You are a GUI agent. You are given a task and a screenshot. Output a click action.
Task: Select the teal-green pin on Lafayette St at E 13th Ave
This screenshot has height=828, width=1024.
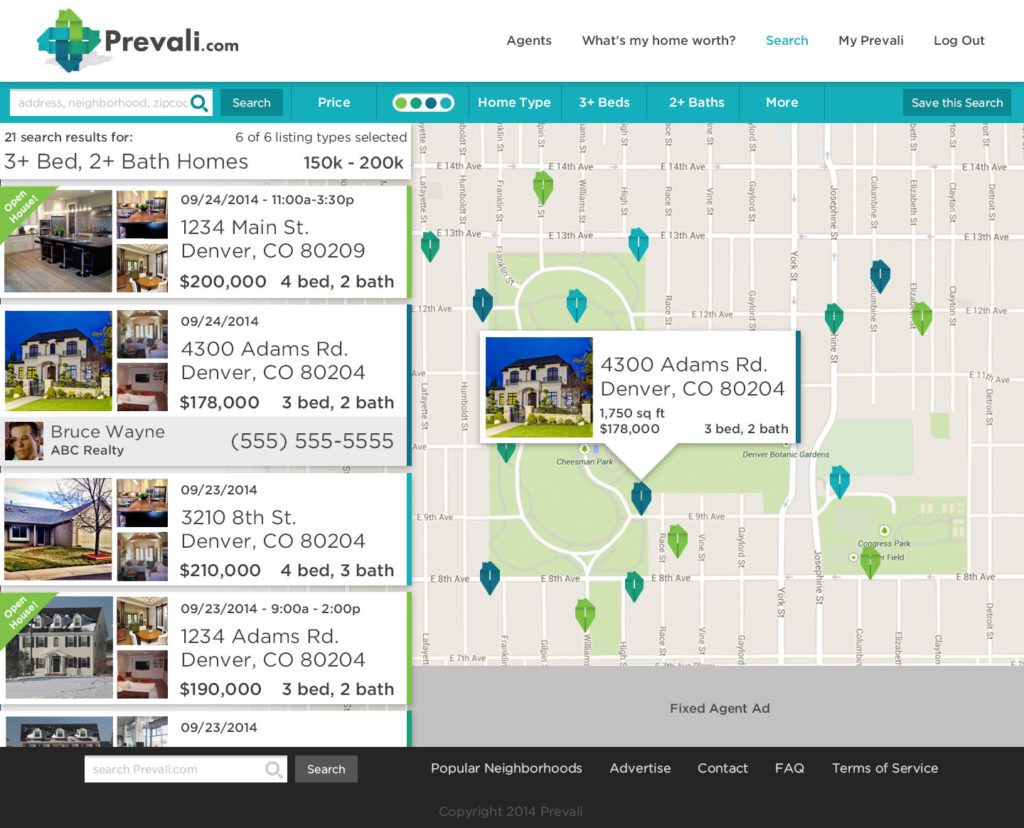[x=430, y=247]
